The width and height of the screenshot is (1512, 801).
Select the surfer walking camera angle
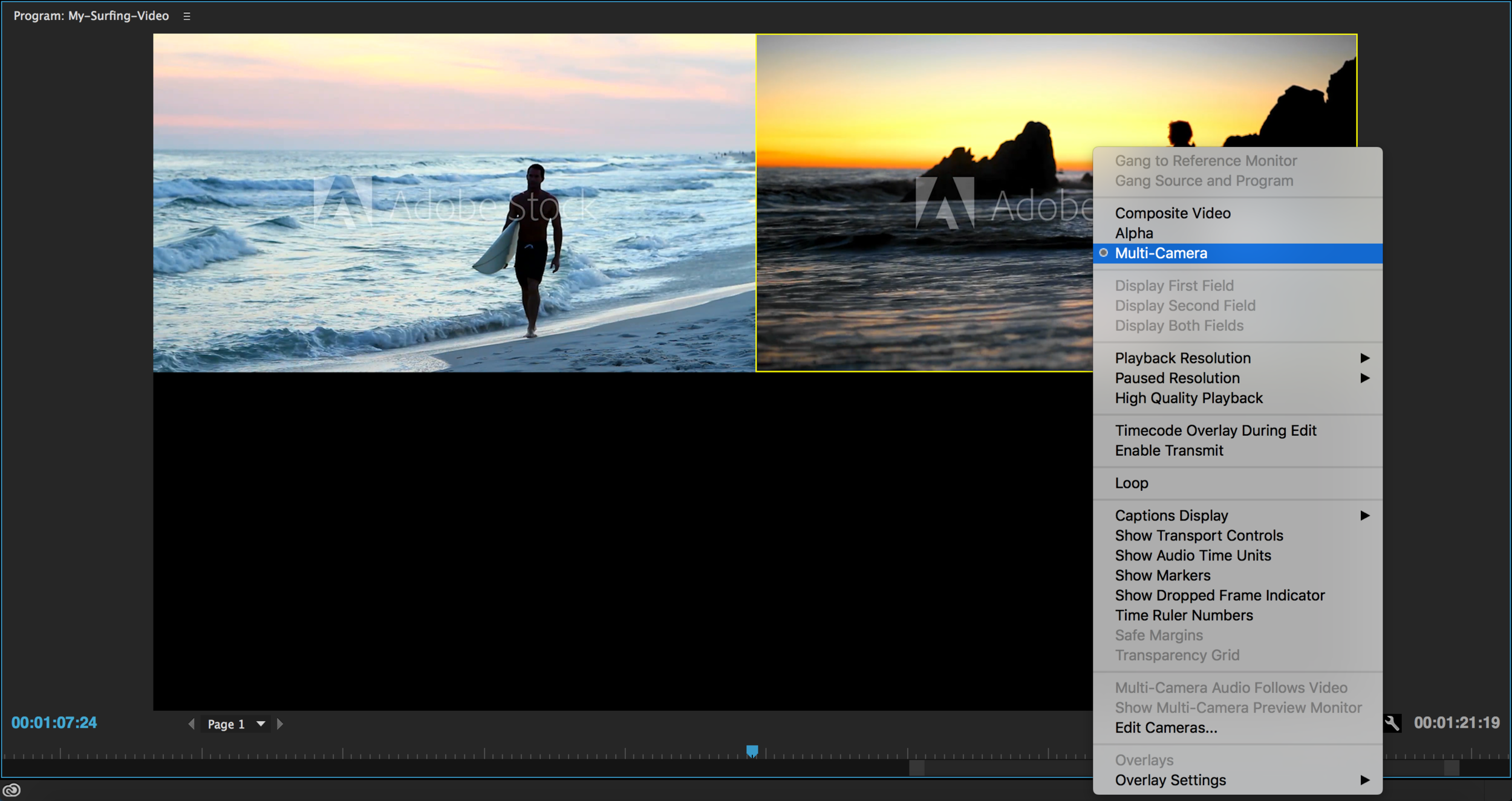[x=454, y=203]
